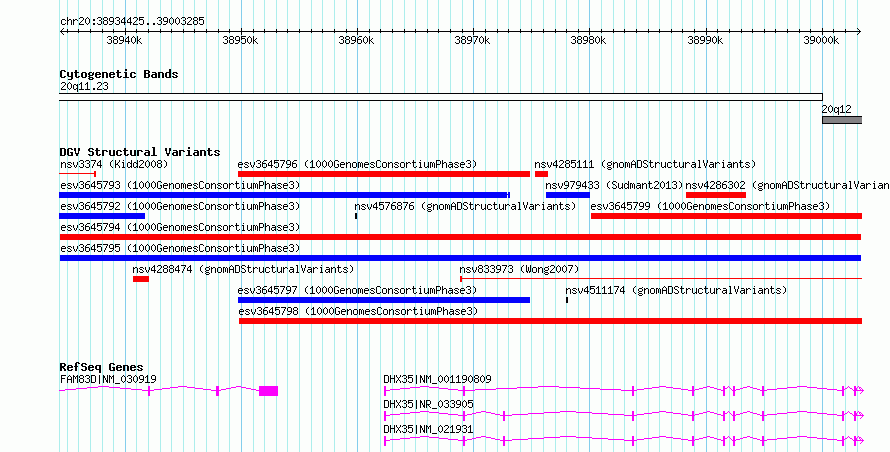Click the DHX35|NM_021931 transcript label
The image size is (890, 452).
428,429
